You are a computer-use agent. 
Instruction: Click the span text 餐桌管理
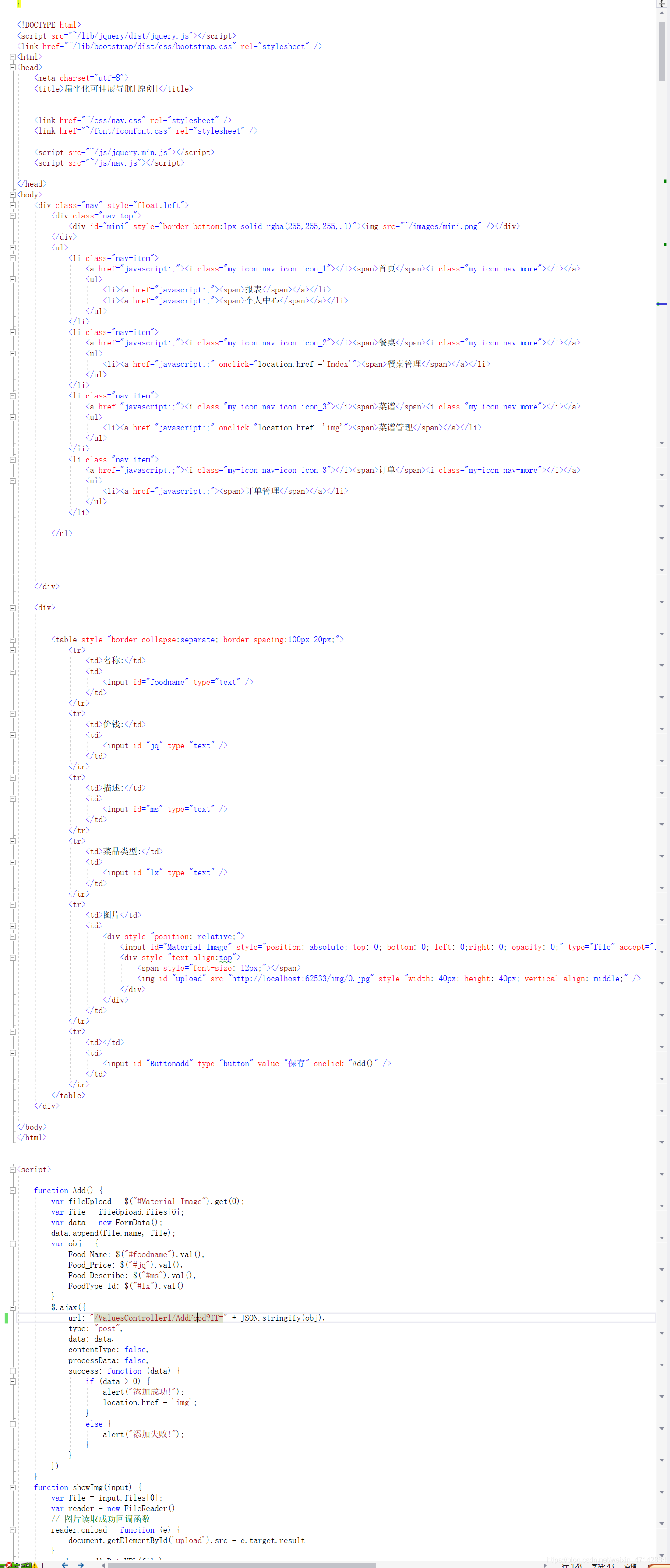400,364
